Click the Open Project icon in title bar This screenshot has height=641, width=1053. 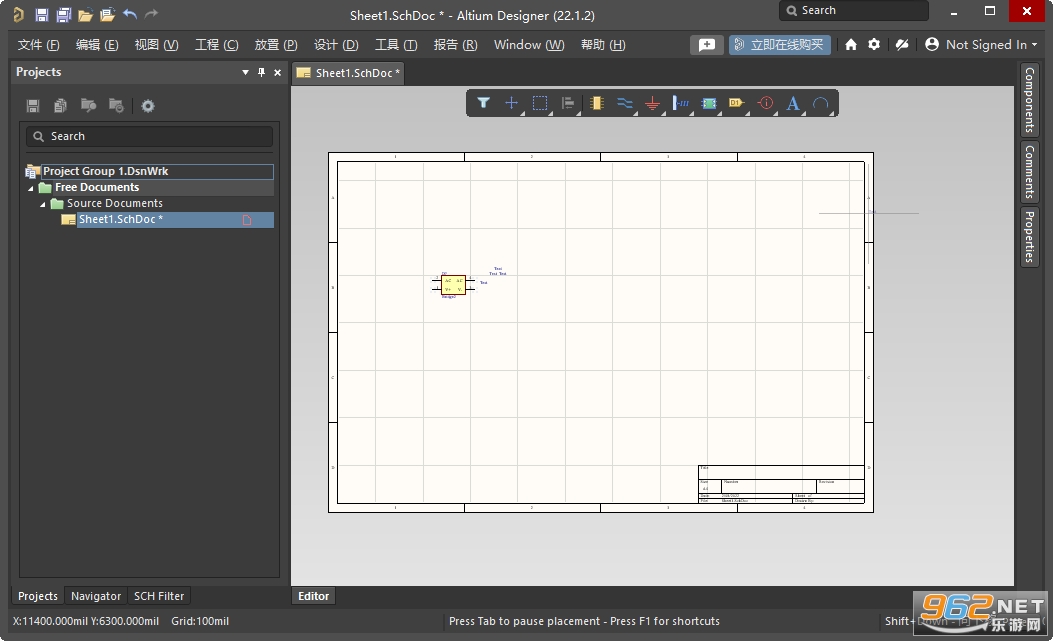click(107, 14)
